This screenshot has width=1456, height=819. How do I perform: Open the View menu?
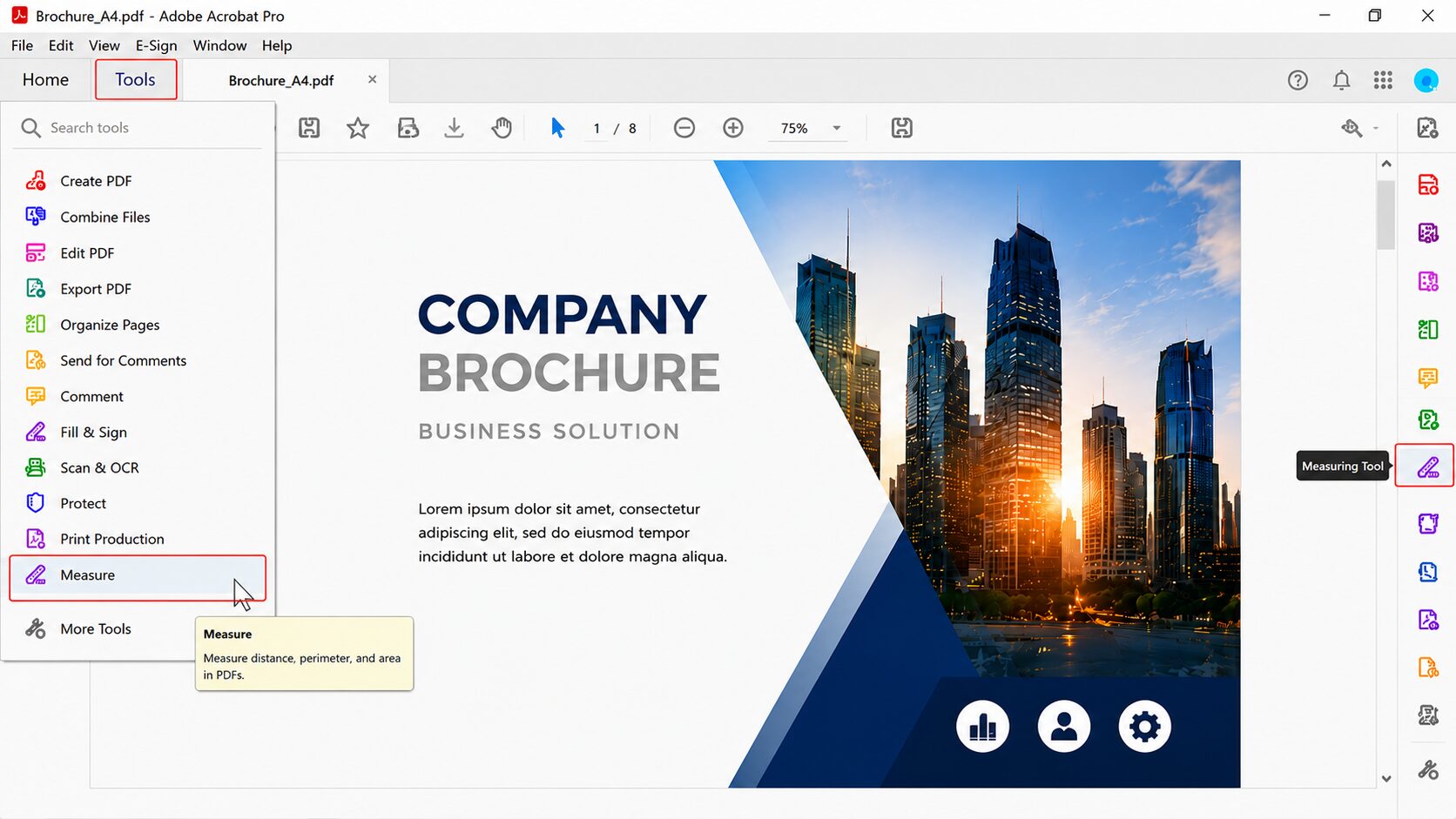tap(104, 45)
